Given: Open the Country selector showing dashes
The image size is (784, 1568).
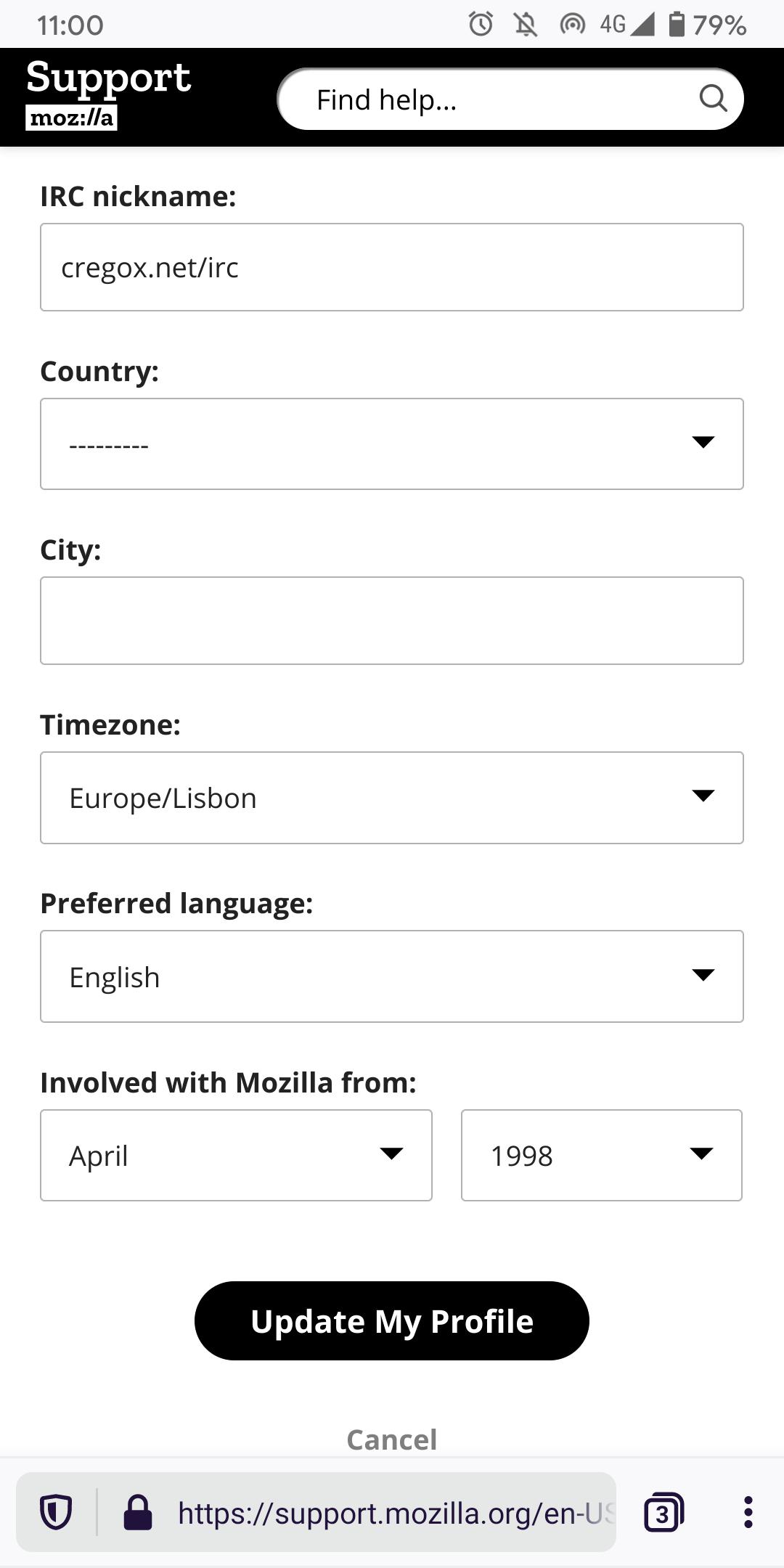Looking at the screenshot, I should point(392,444).
